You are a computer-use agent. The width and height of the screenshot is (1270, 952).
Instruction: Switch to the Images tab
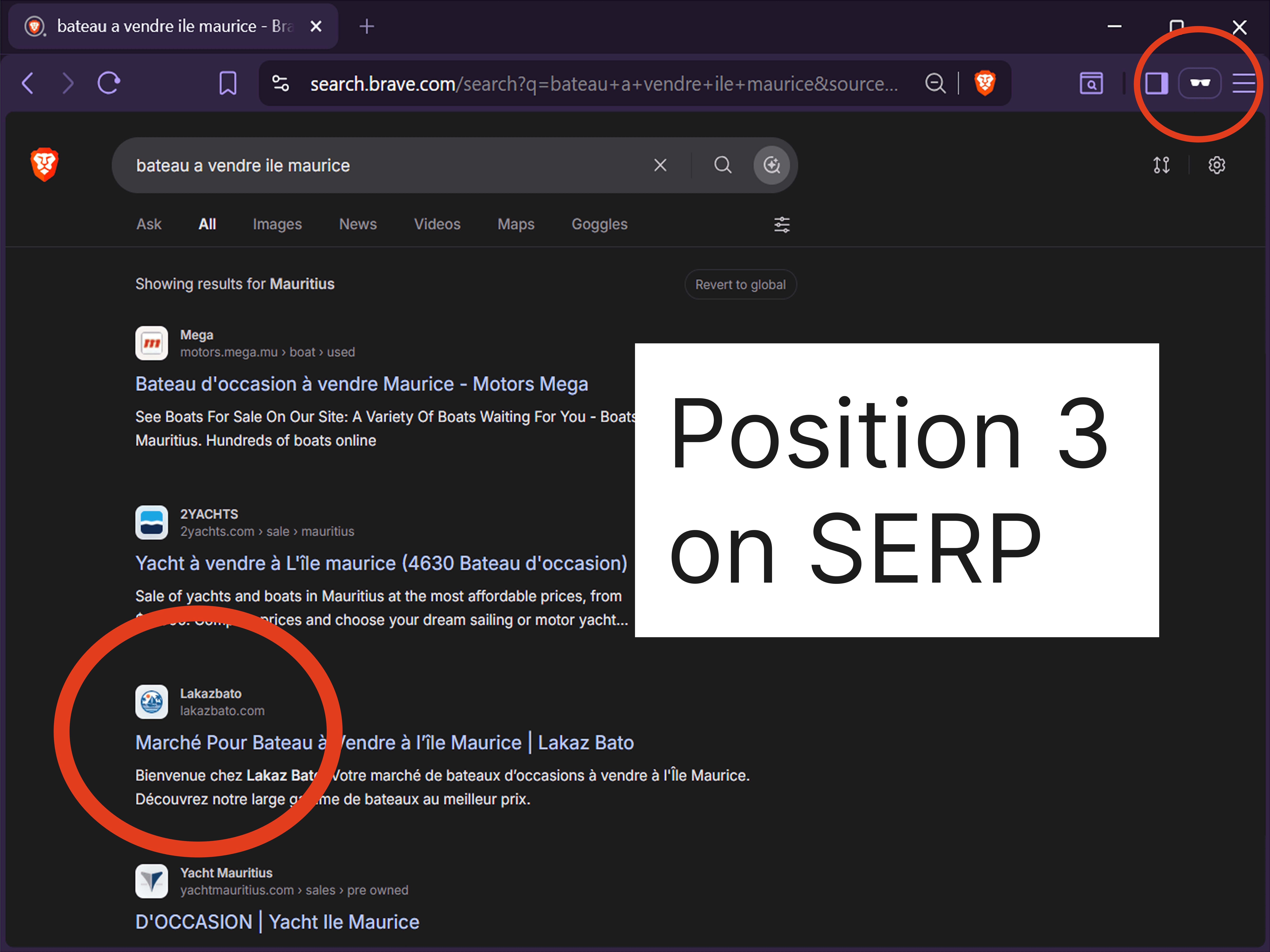click(x=277, y=224)
